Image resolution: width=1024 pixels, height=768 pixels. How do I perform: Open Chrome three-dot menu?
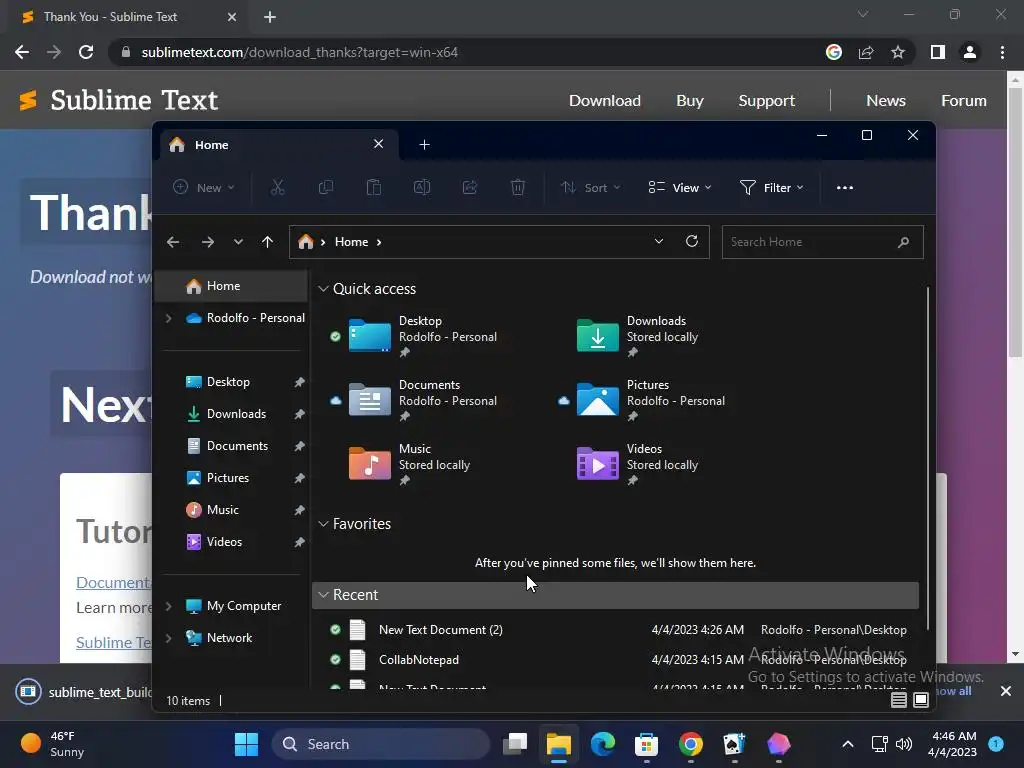point(1002,52)
